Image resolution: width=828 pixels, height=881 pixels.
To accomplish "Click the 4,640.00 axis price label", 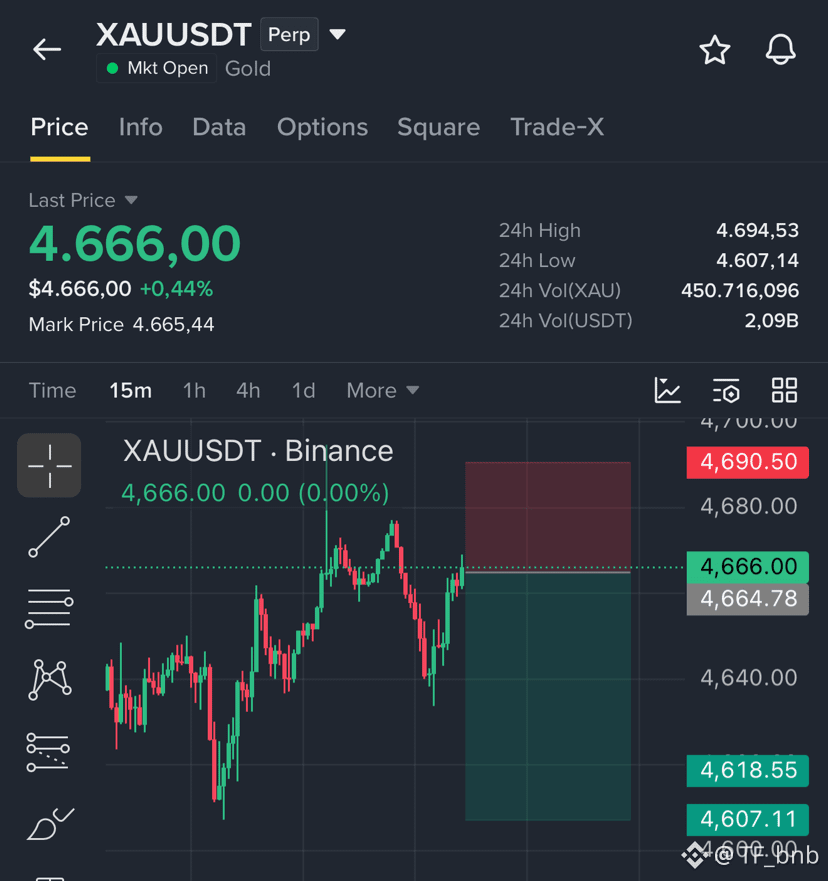I will point(749,678).
